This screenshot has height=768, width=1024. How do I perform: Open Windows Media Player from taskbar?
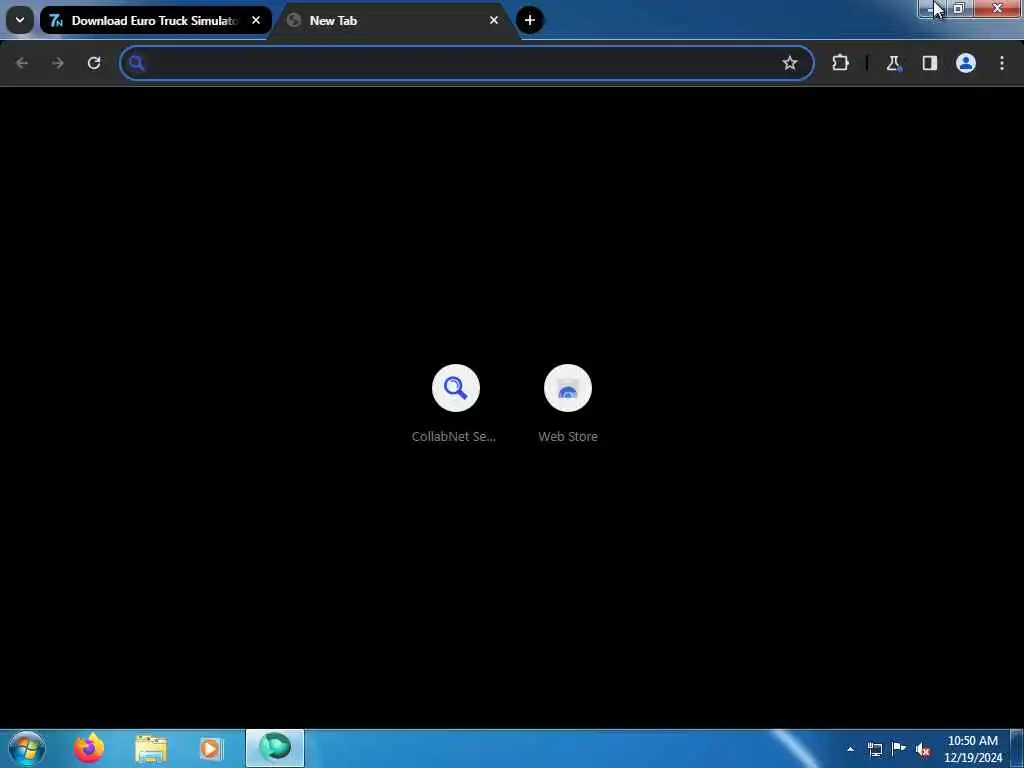click(210, 748)
